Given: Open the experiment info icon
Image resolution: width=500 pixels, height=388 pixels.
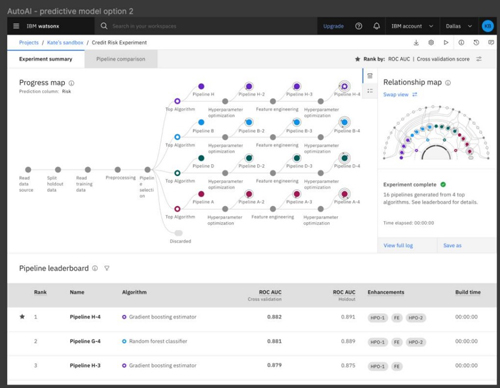Looking at the screenshot, I should pos(461,43).
